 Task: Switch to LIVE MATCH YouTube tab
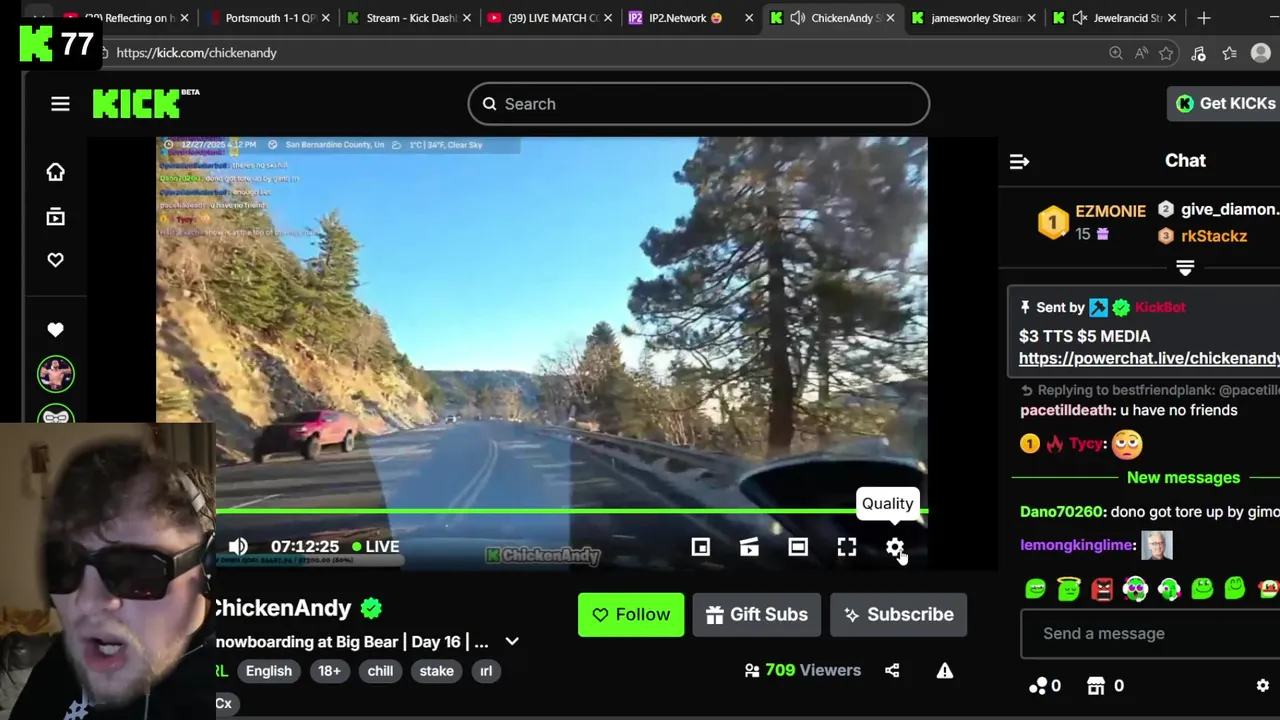click(549, 18)
